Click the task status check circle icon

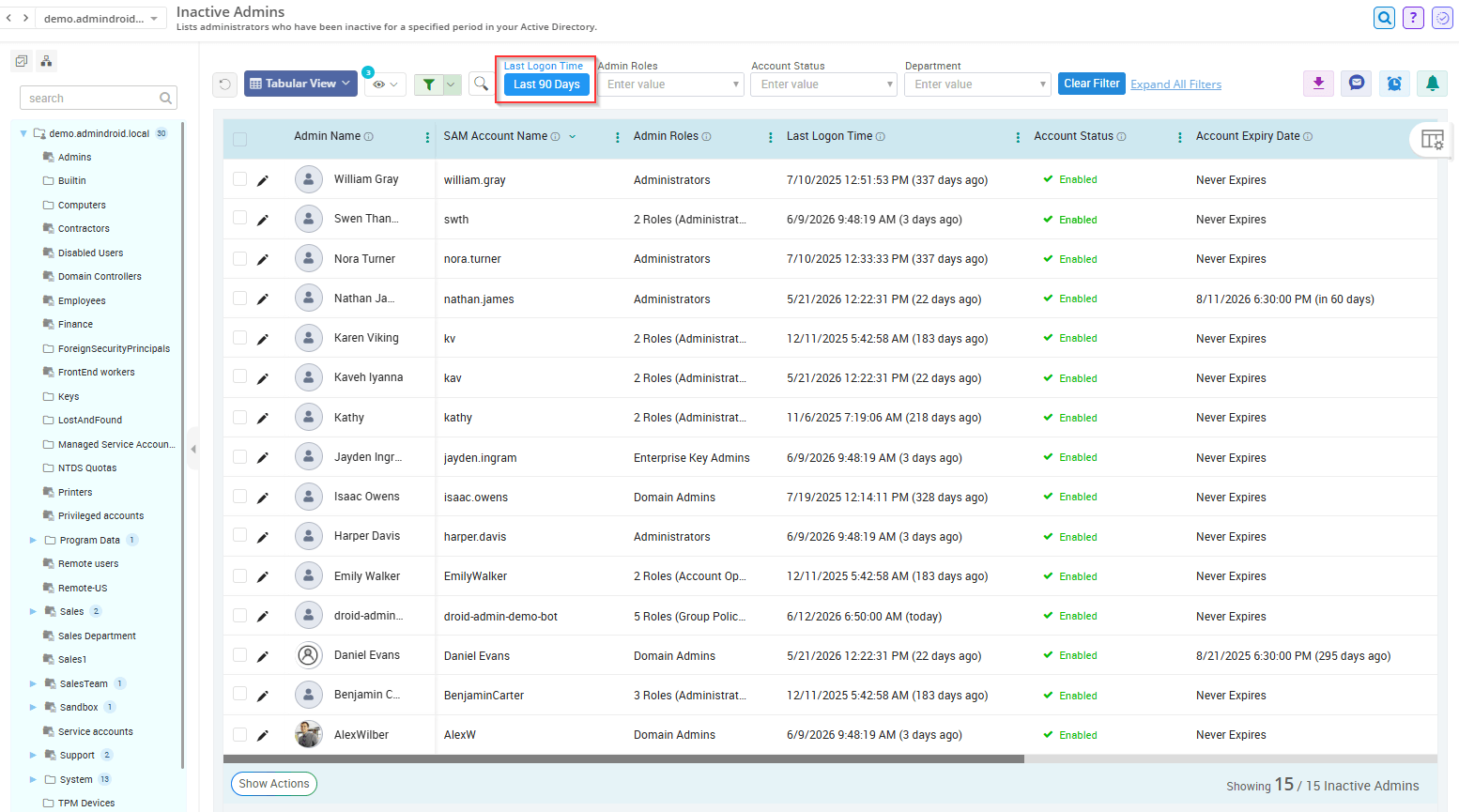(1442, 18)
